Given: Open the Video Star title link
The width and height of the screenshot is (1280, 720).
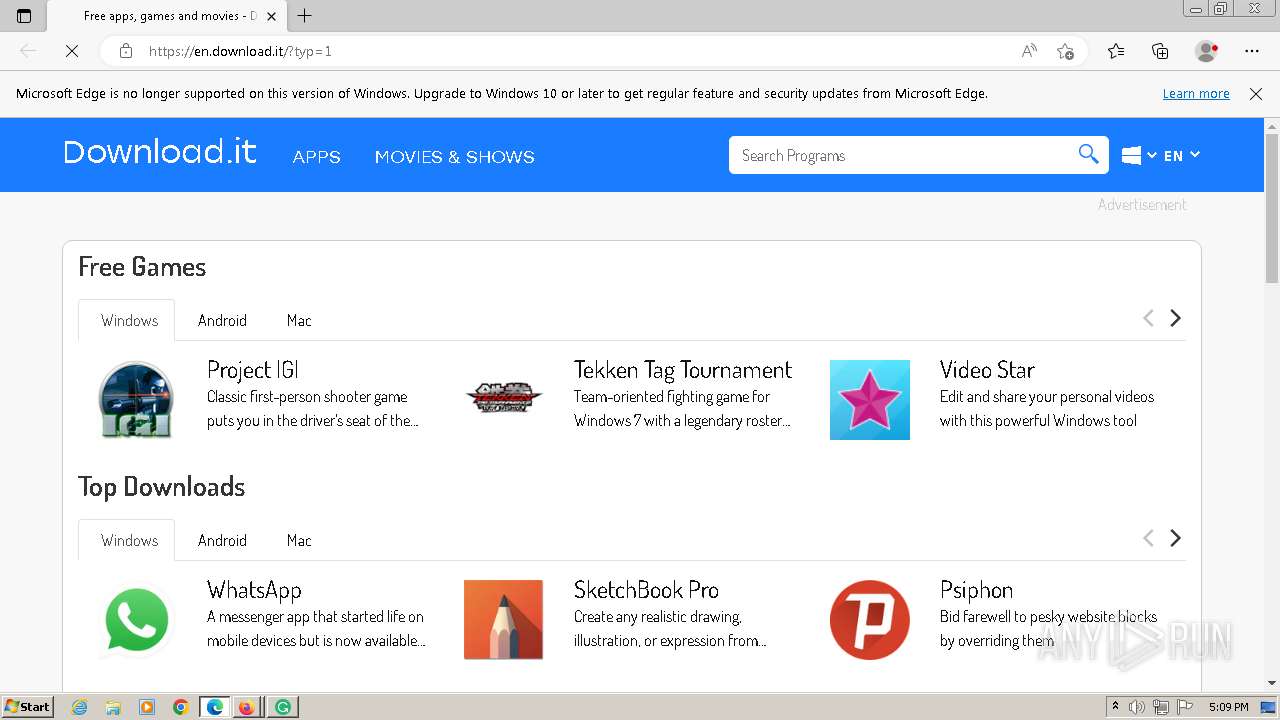Looking at the screenshot, I should pyautogui.click(x=987, y=370).
